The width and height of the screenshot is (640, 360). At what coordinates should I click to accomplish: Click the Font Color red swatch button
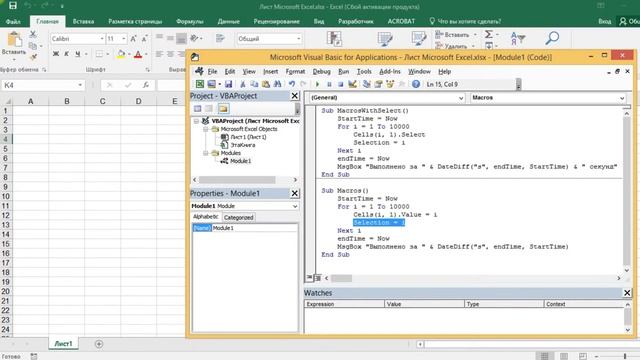(x=138, y=54)
